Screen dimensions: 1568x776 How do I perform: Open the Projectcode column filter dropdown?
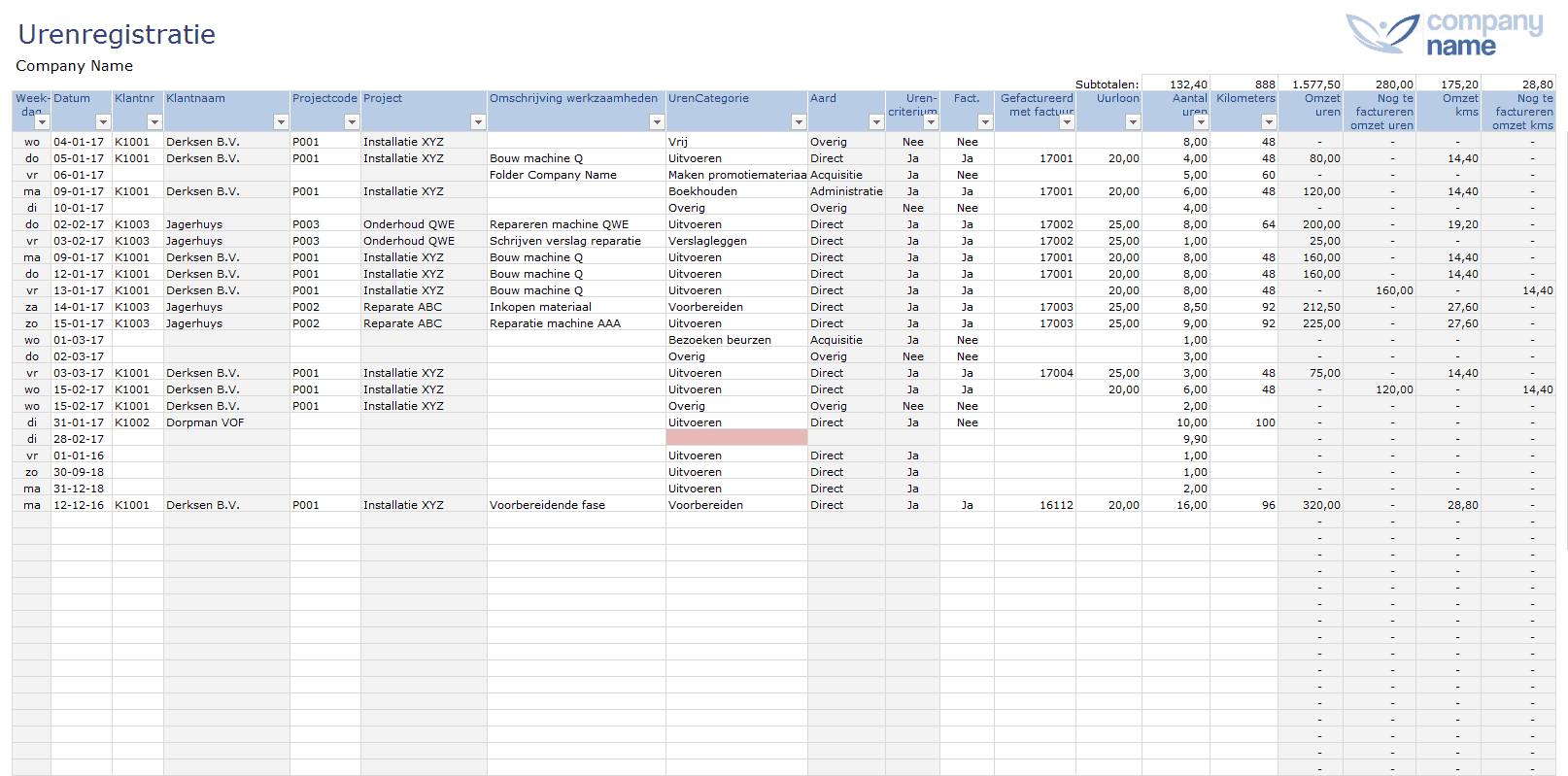click(x=352, y=122)
